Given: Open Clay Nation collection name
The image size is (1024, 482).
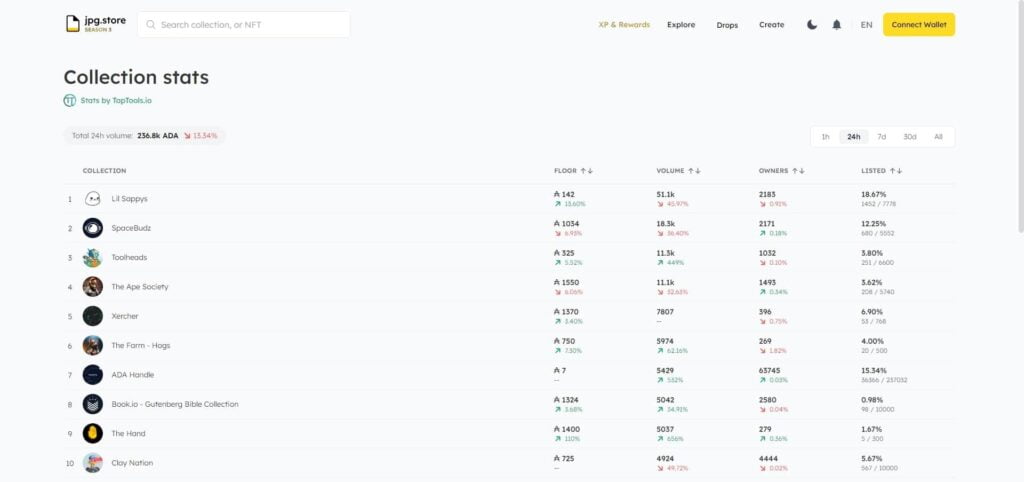Looking at the screenshot, I should (132, 463).
